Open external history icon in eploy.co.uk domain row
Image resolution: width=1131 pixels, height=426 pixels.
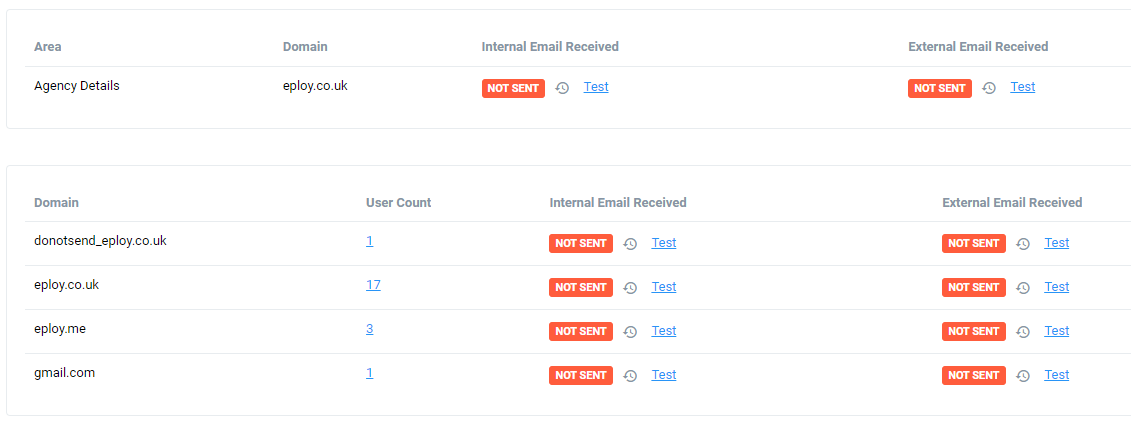pyautogui.click(x=1023, y=288)
